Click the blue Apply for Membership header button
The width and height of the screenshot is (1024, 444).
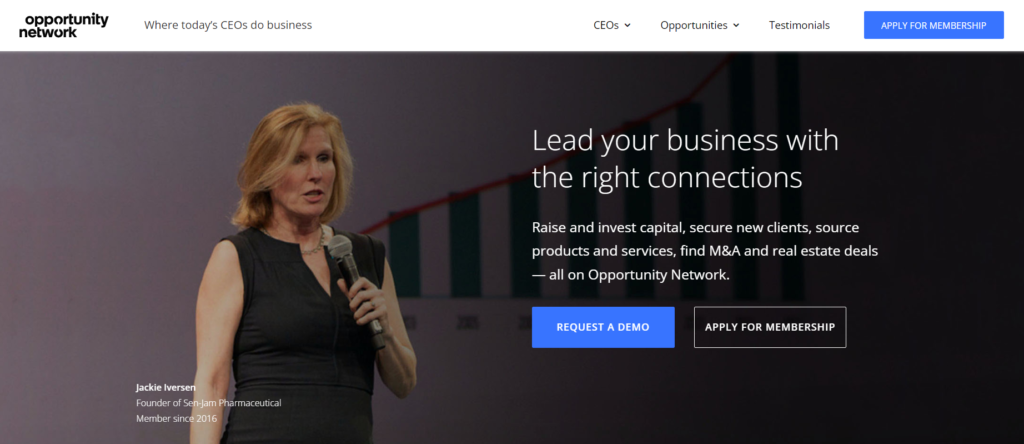point(934,25)
